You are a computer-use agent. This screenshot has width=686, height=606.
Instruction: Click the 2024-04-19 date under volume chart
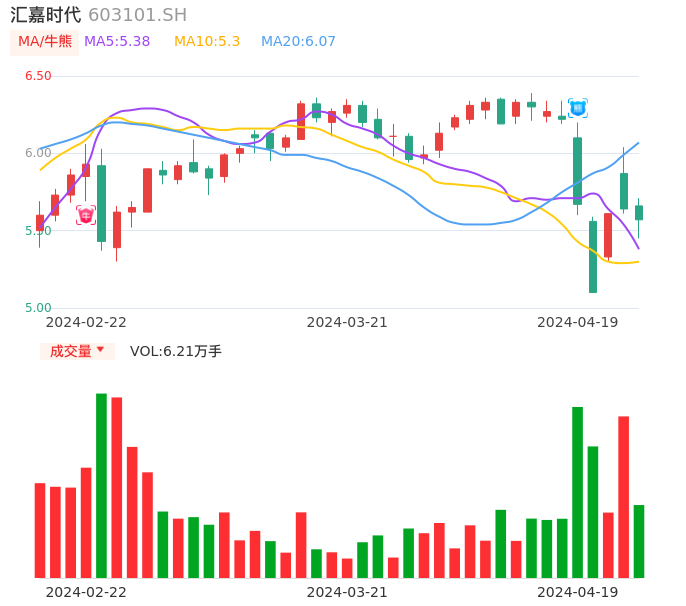click(x=578, y=592)
